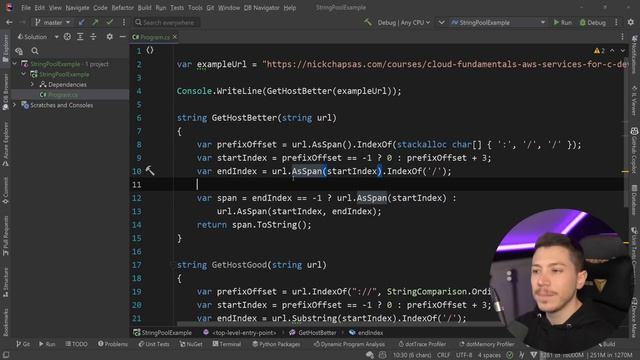Image resolution: width=640 pixels, height=360 pixels.
Task: Click the GetHostBetter breadcrumb
Action: pyautogui.click(x=313, y=333)
